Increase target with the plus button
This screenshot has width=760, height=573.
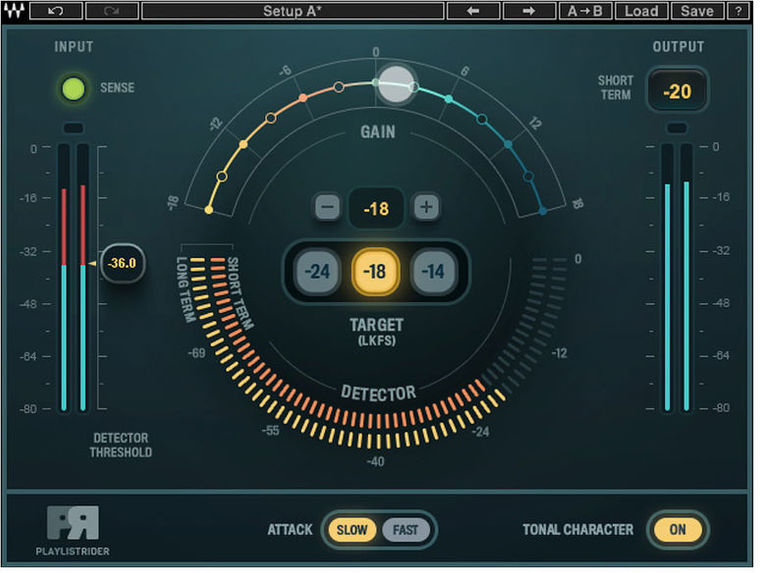[x=427, y=207]
